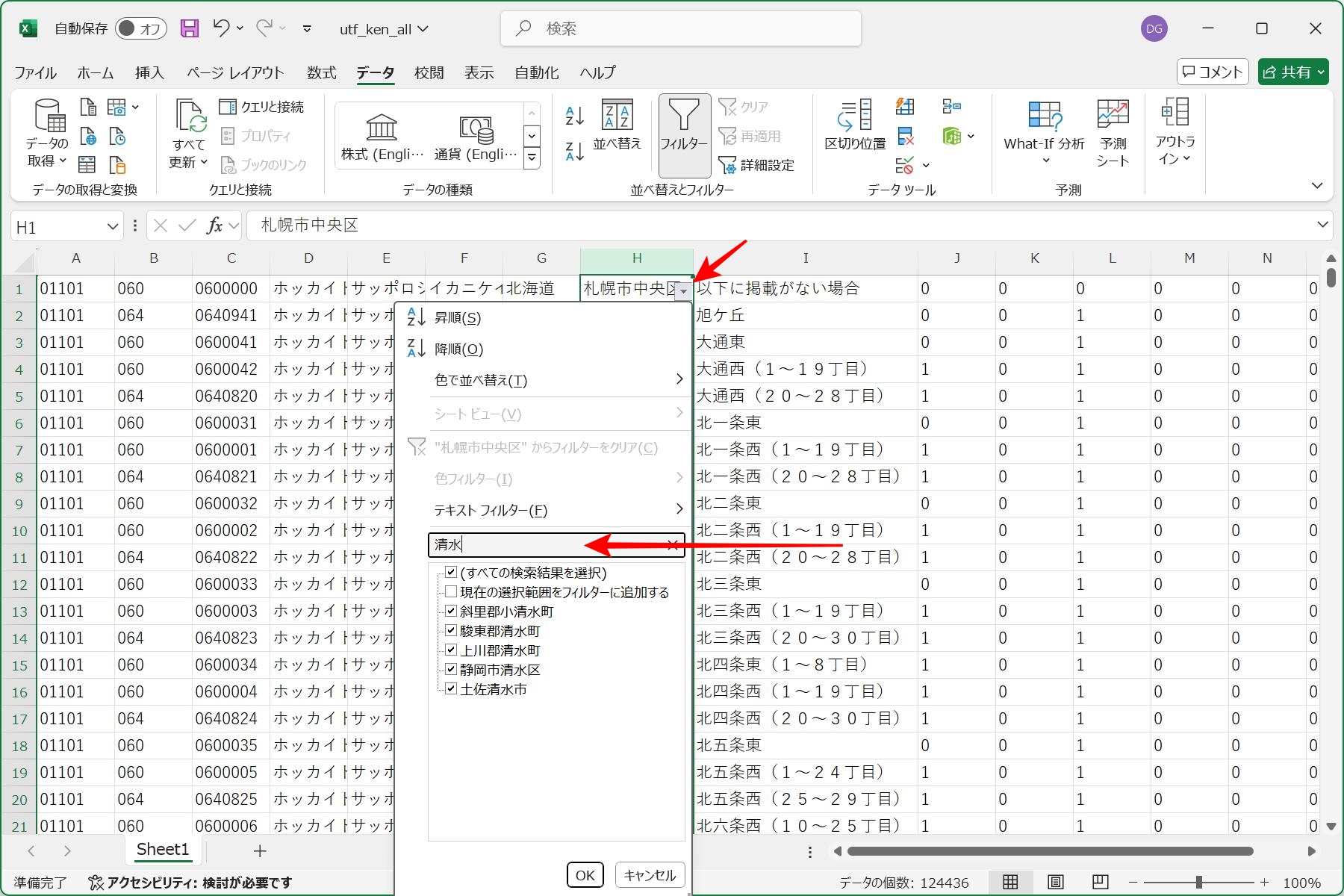Click すべて更新 (Refresh All) icon
The image size is (1344, 896).
tap(189, 134)
